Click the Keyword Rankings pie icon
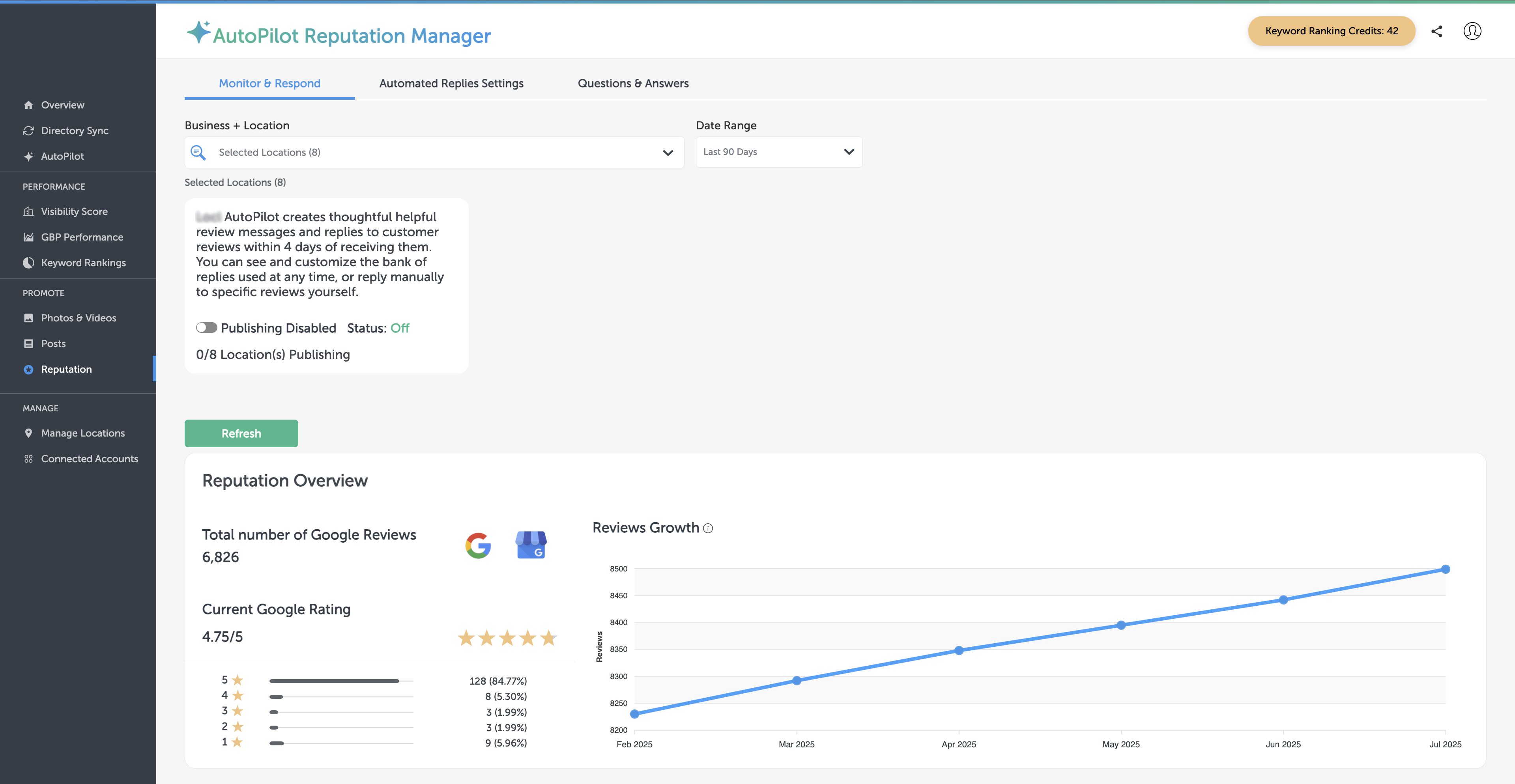Screen dimensions: 1515x784 click(x=28, y=263)
